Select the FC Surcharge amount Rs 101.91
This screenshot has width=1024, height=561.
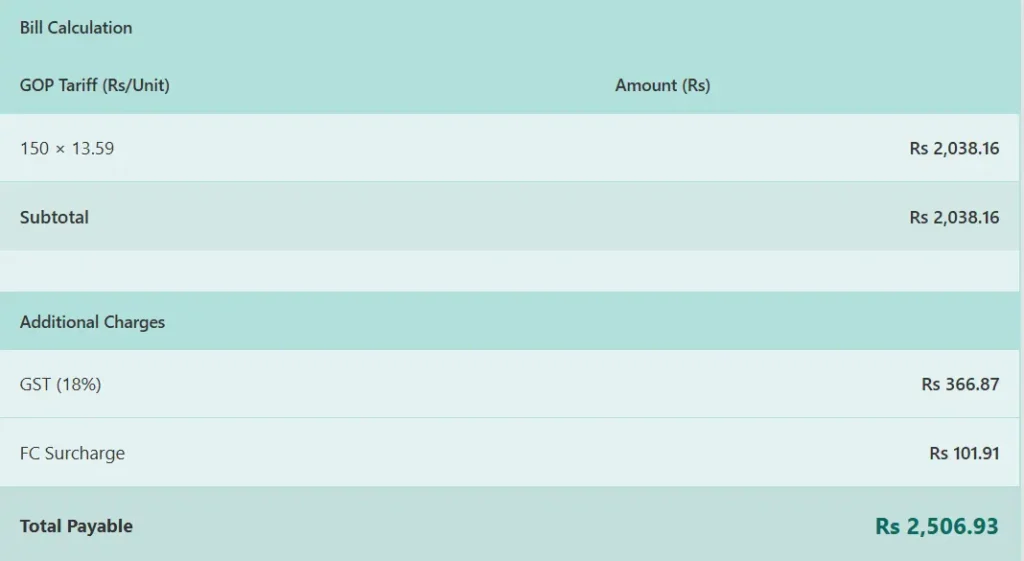click(x=964, y=453)
